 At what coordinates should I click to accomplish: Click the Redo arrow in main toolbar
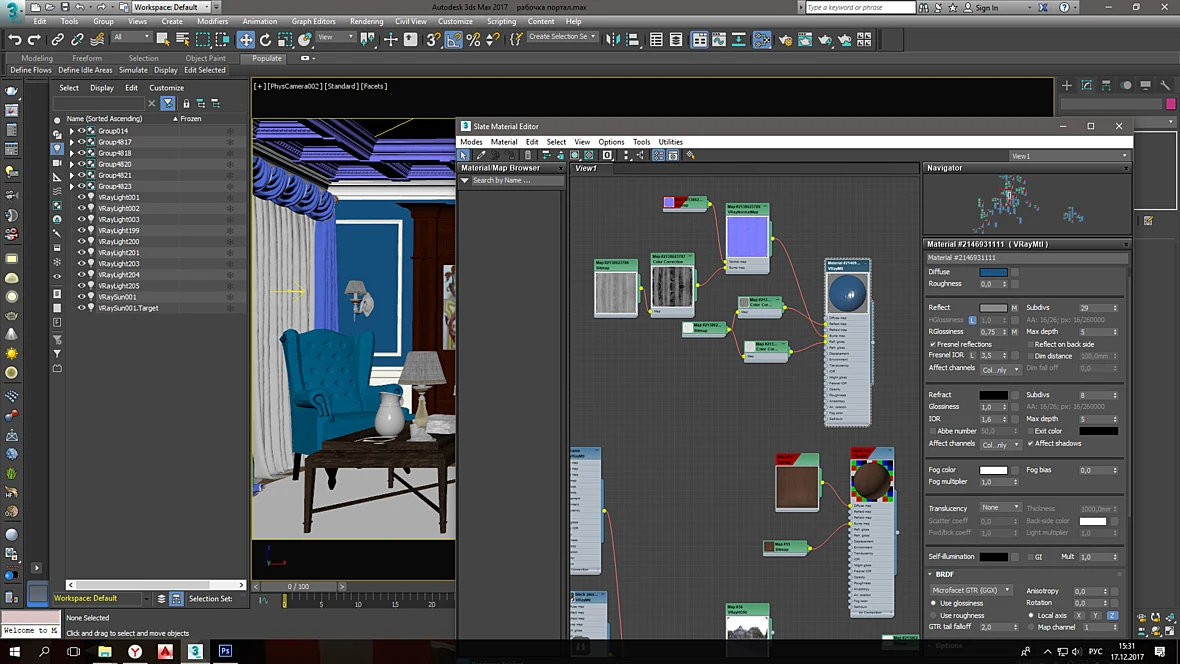(x=34, y=40)
